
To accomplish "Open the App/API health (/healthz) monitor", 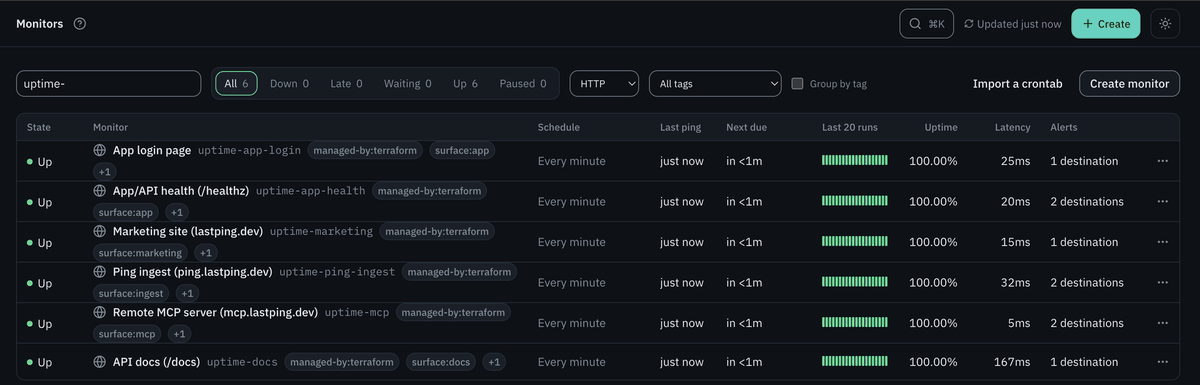I will click(181, 190).
